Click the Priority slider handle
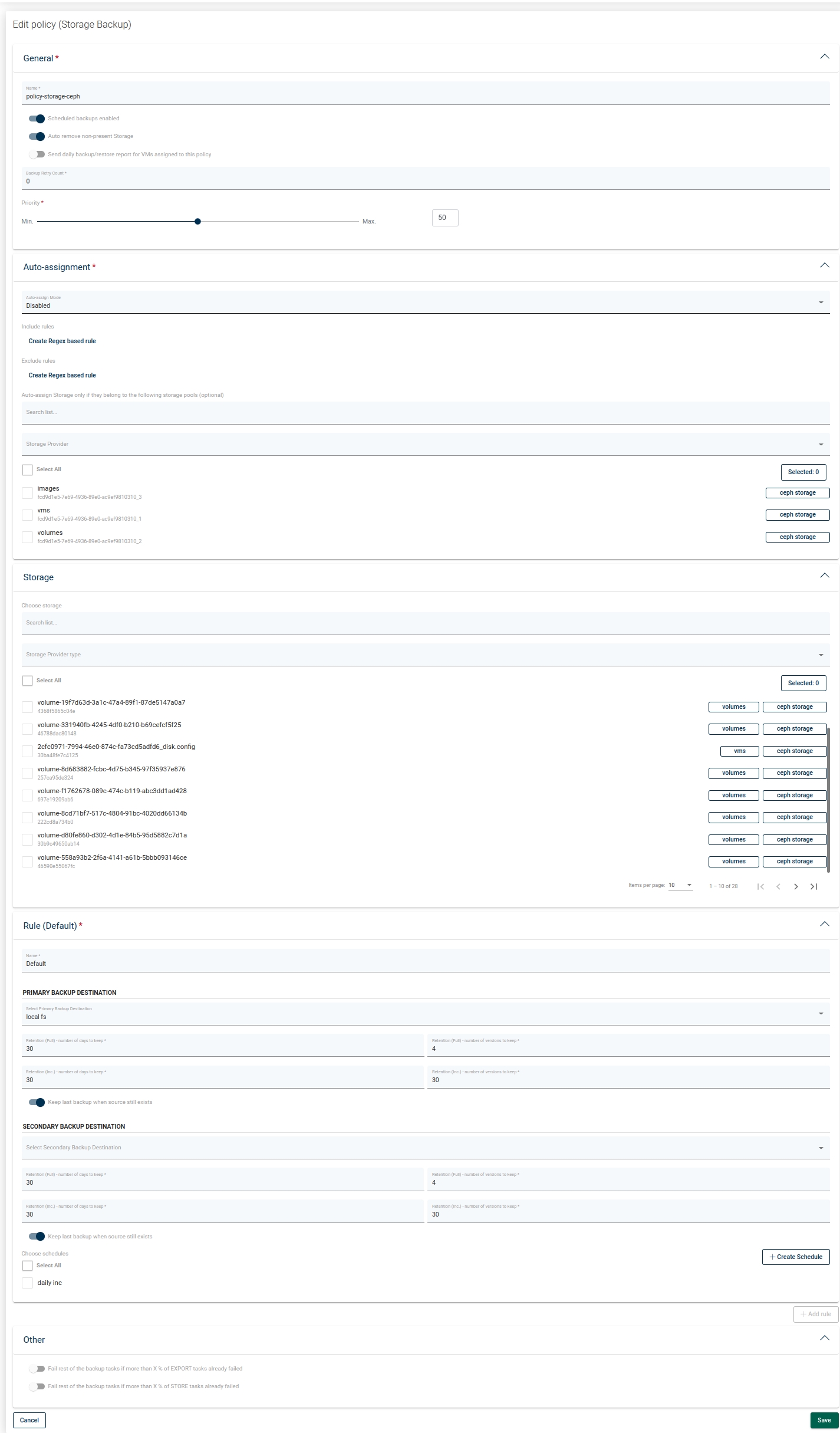 pos(197,222)
